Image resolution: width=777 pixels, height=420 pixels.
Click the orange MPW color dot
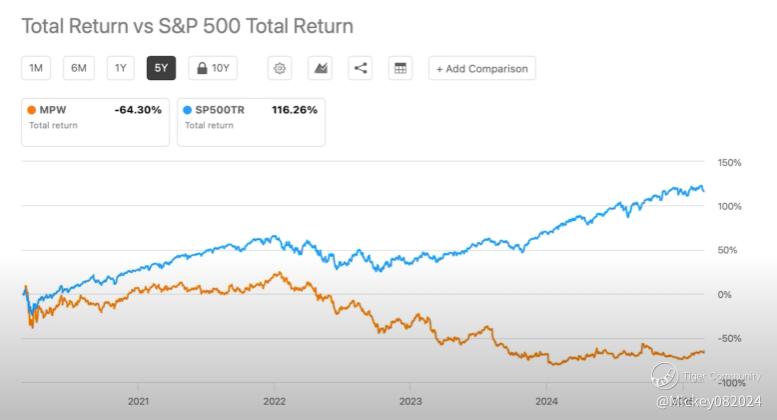click(32, 110)
